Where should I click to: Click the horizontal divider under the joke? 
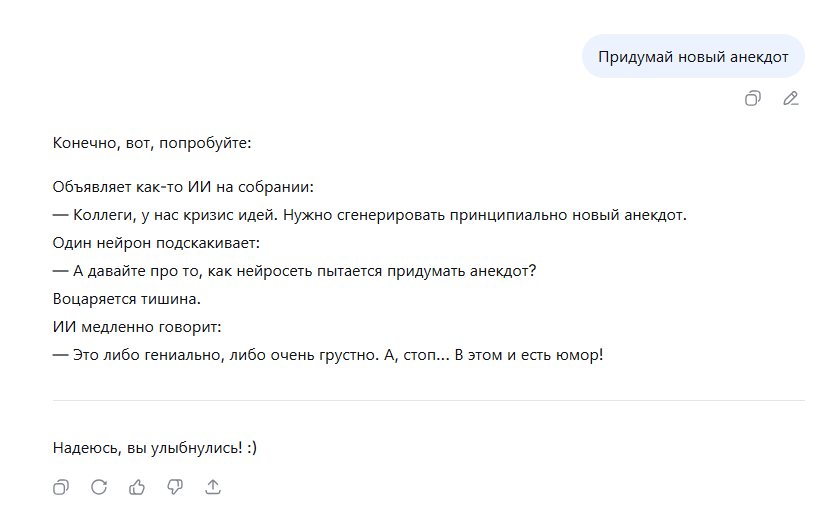(428, 400)
